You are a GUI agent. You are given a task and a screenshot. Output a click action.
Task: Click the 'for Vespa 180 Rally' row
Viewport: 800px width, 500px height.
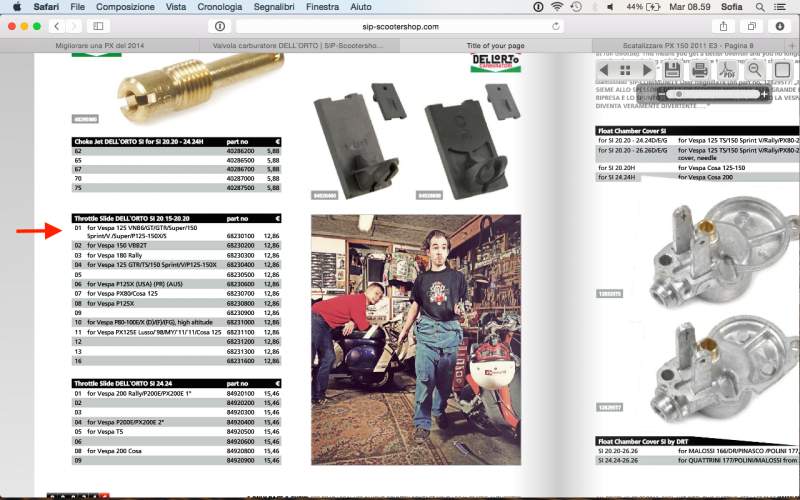(x=177, y=255)
